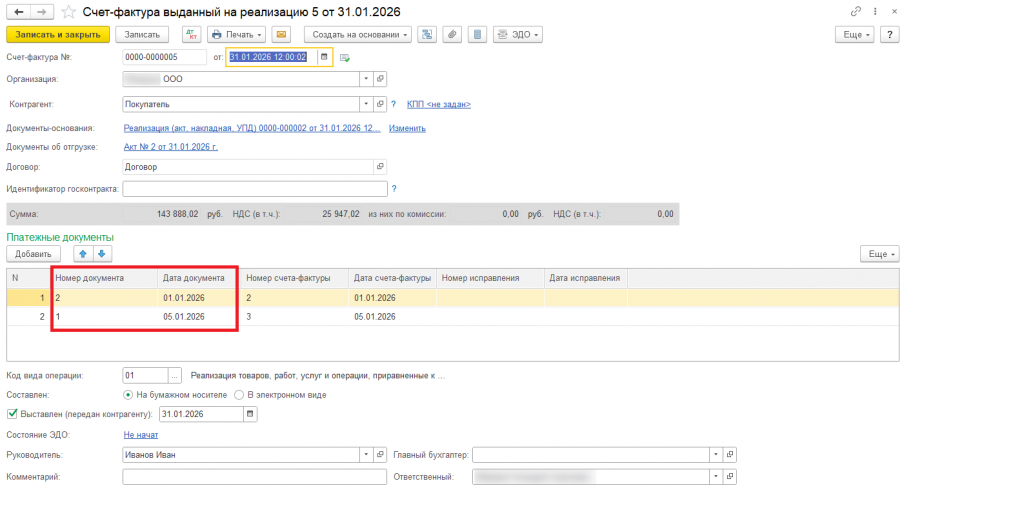Click the Счет-фактура № input field
The height and width of the screenshot is (532, 1024).
click(165, 57)
